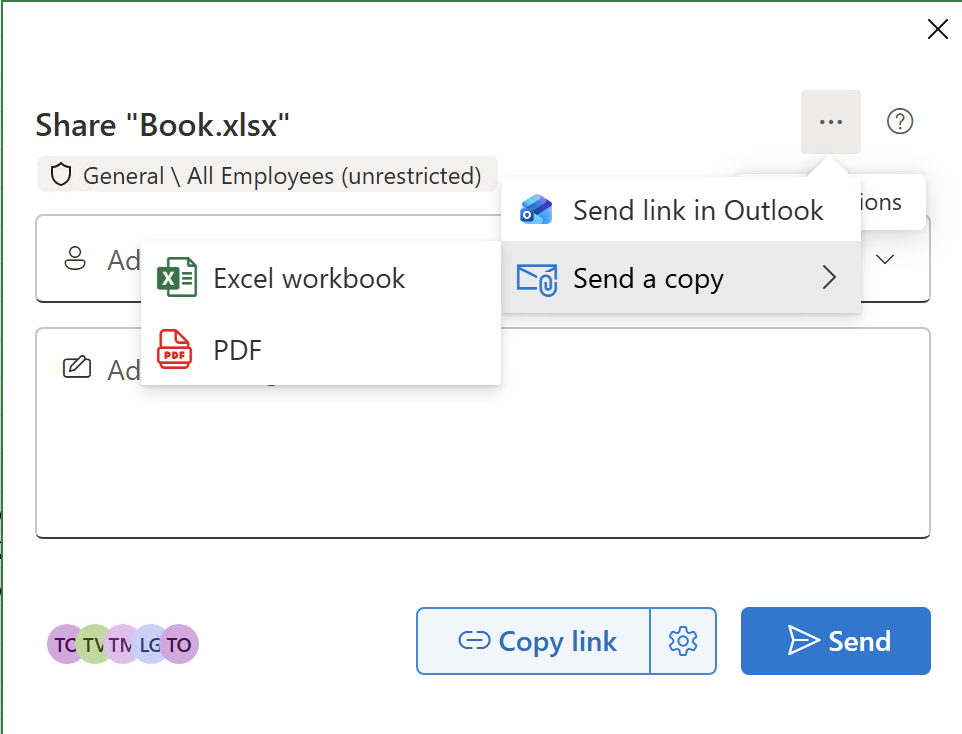This screenshot has width=962, height=734.
Task: Click the Copy link button
Action: pos(533,641)
